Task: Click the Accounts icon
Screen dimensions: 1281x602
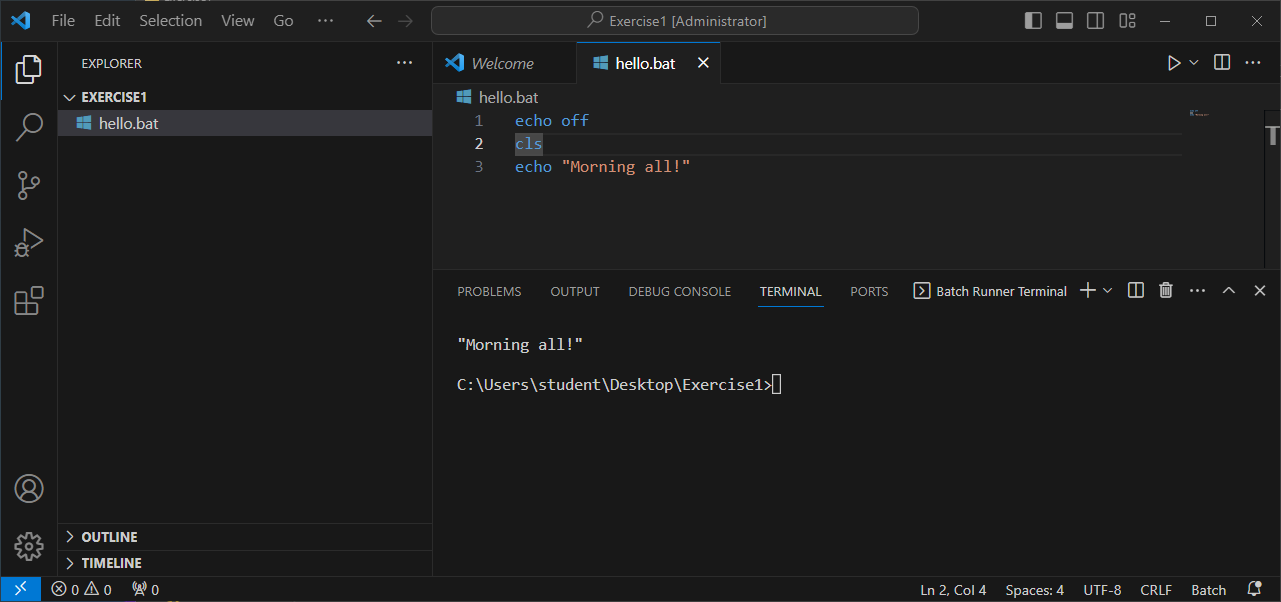Action: [x=29, y=489]
